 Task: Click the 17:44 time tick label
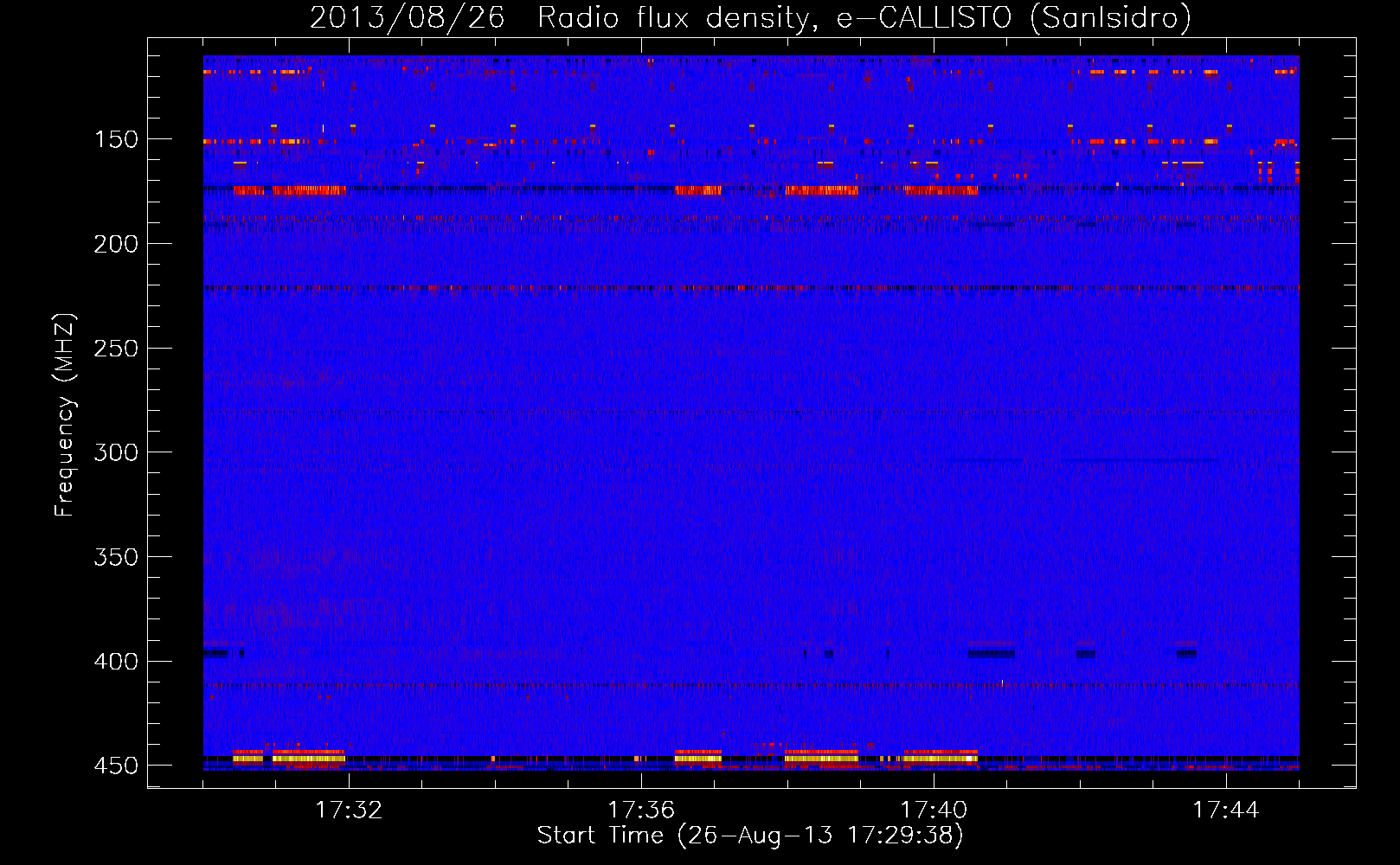point(1226,810)
